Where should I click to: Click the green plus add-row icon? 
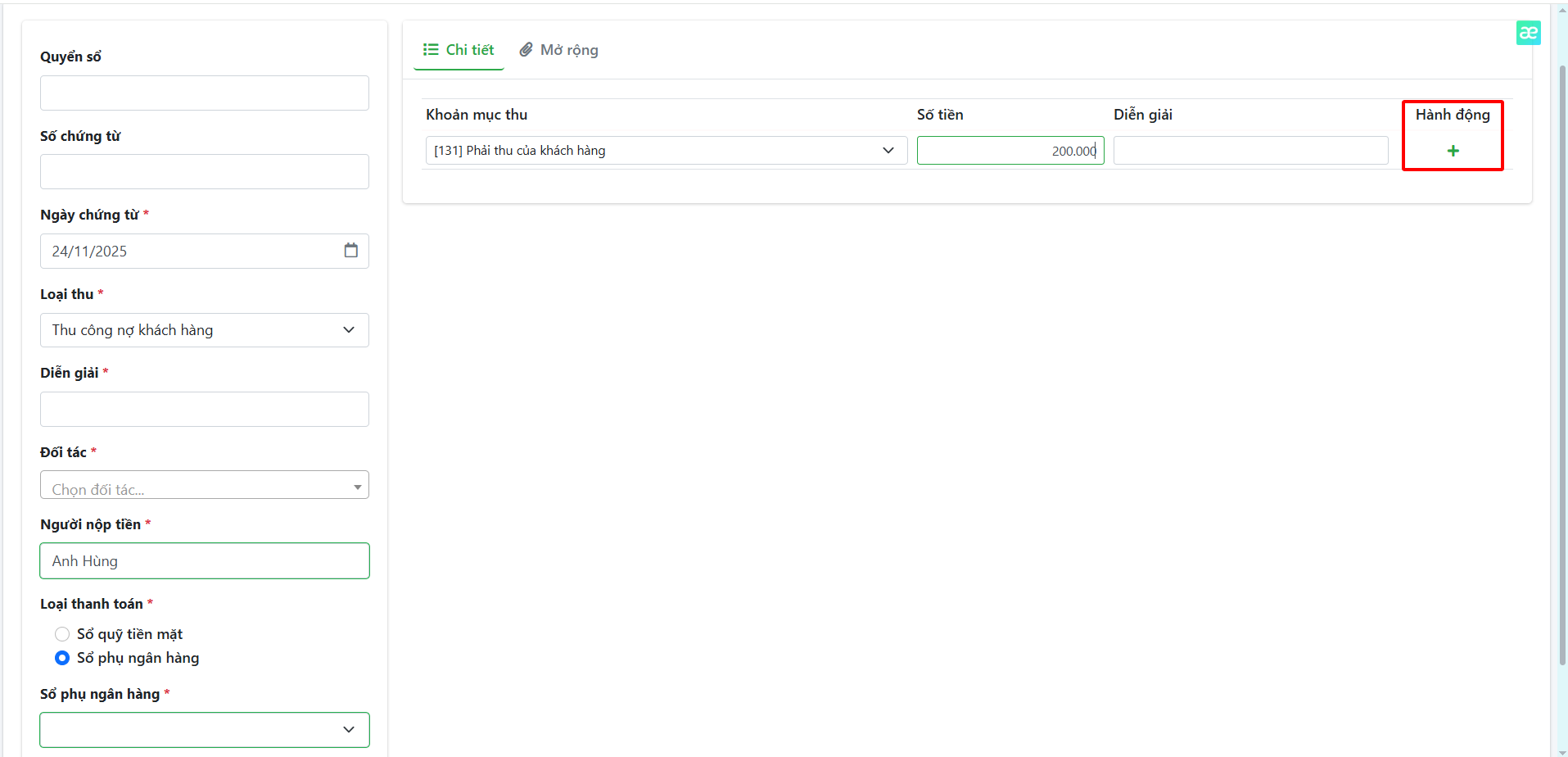(x=1453, y=151)
